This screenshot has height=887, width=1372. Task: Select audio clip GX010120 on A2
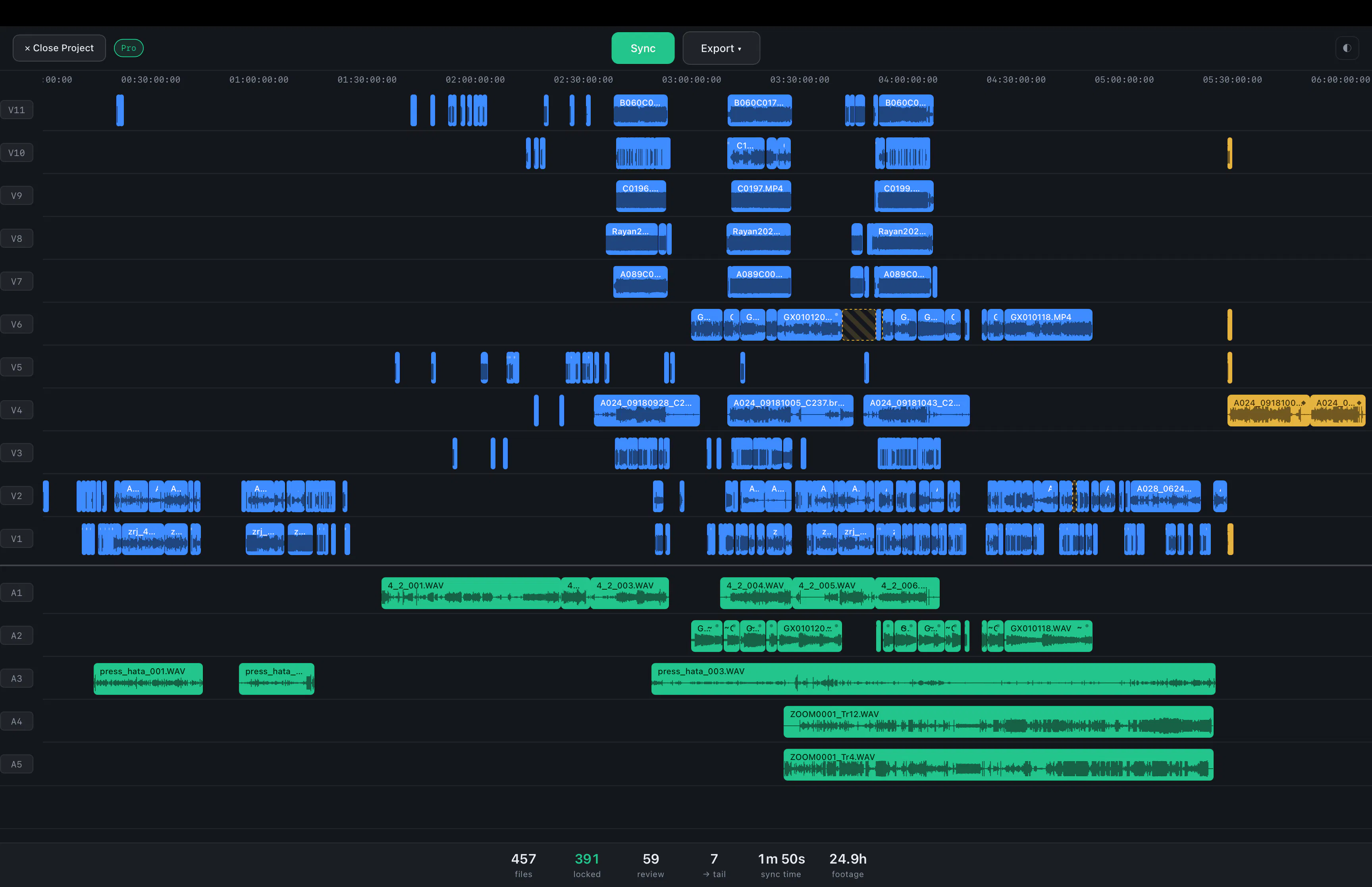click(x=809, y=636)
